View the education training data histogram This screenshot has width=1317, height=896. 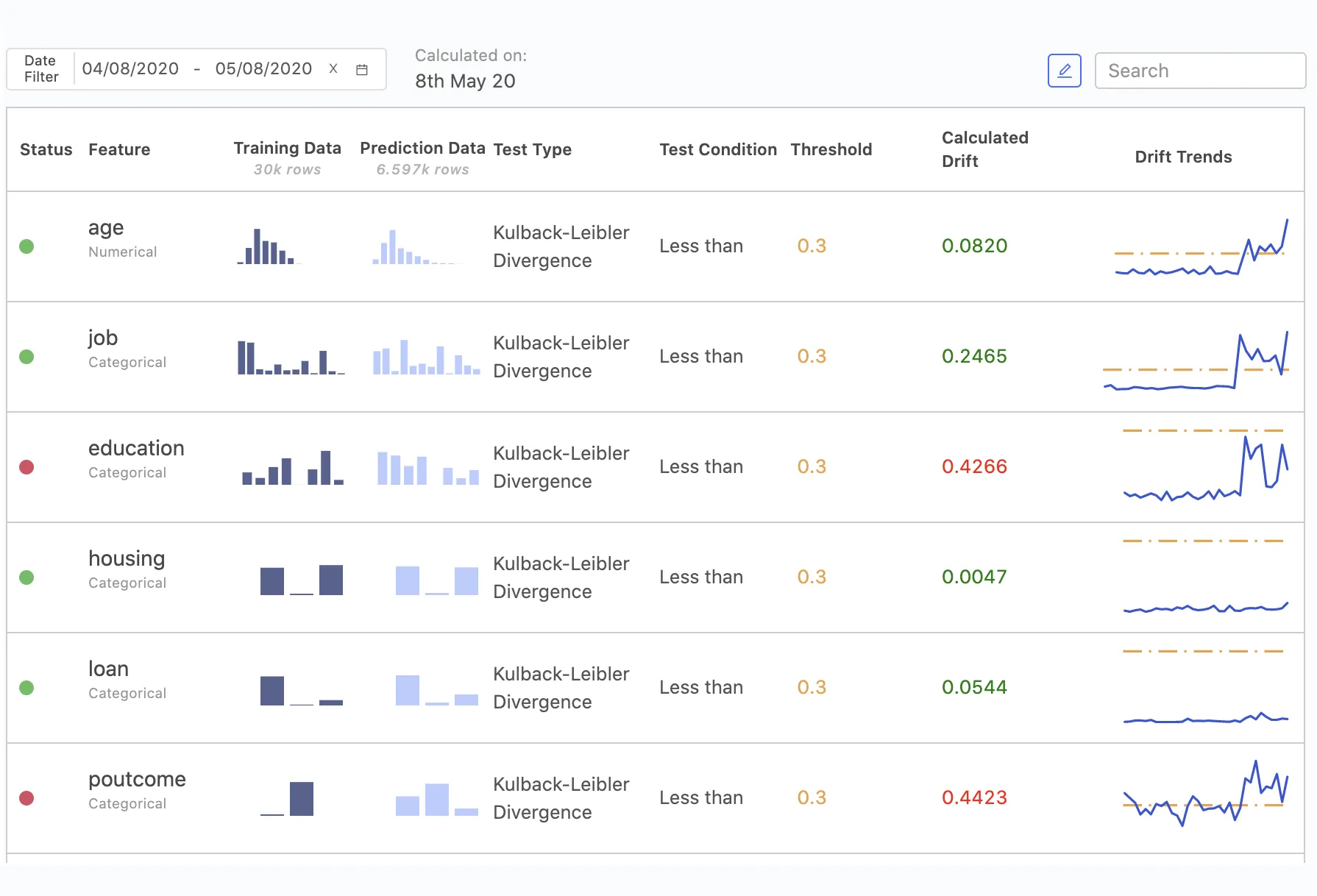tap(293, 468)
